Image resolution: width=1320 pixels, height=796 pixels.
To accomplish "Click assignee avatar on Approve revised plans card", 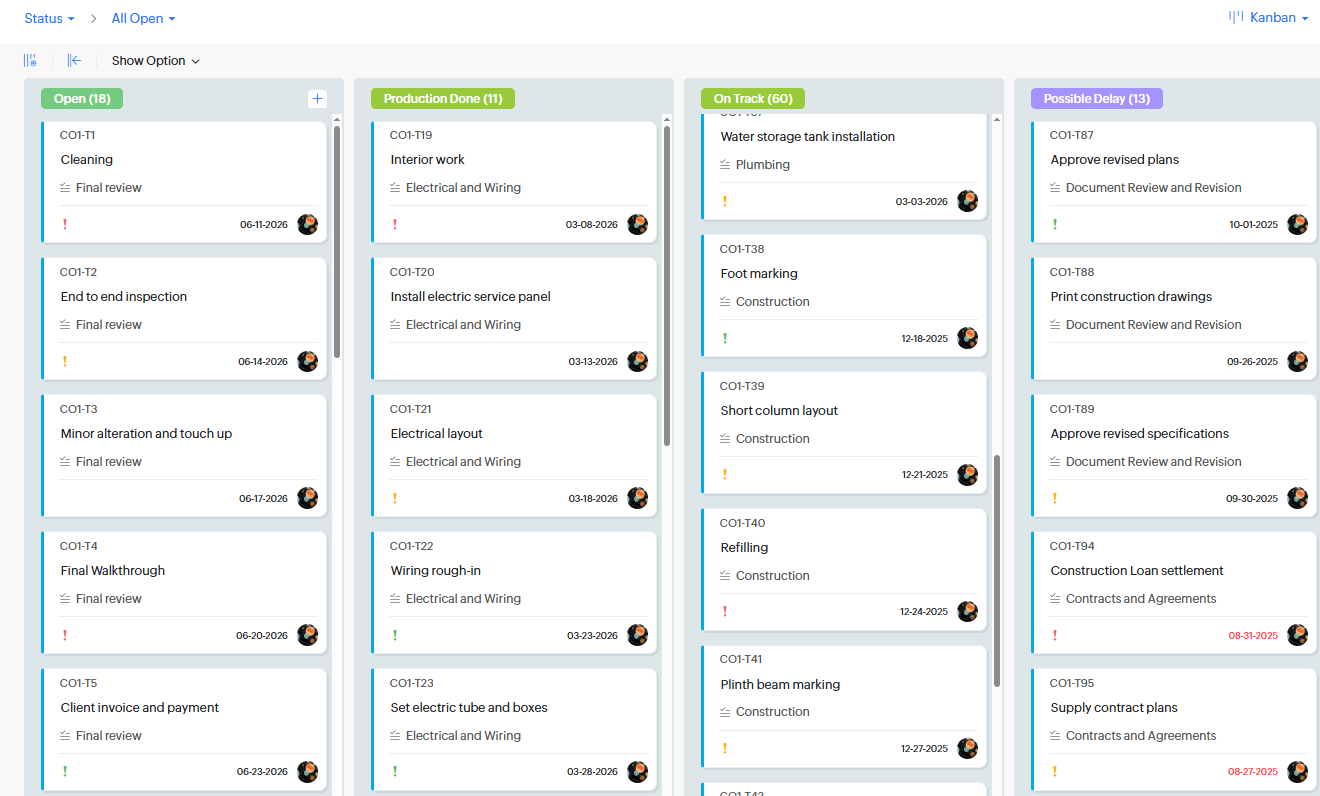I will [x=1297, y=224].
